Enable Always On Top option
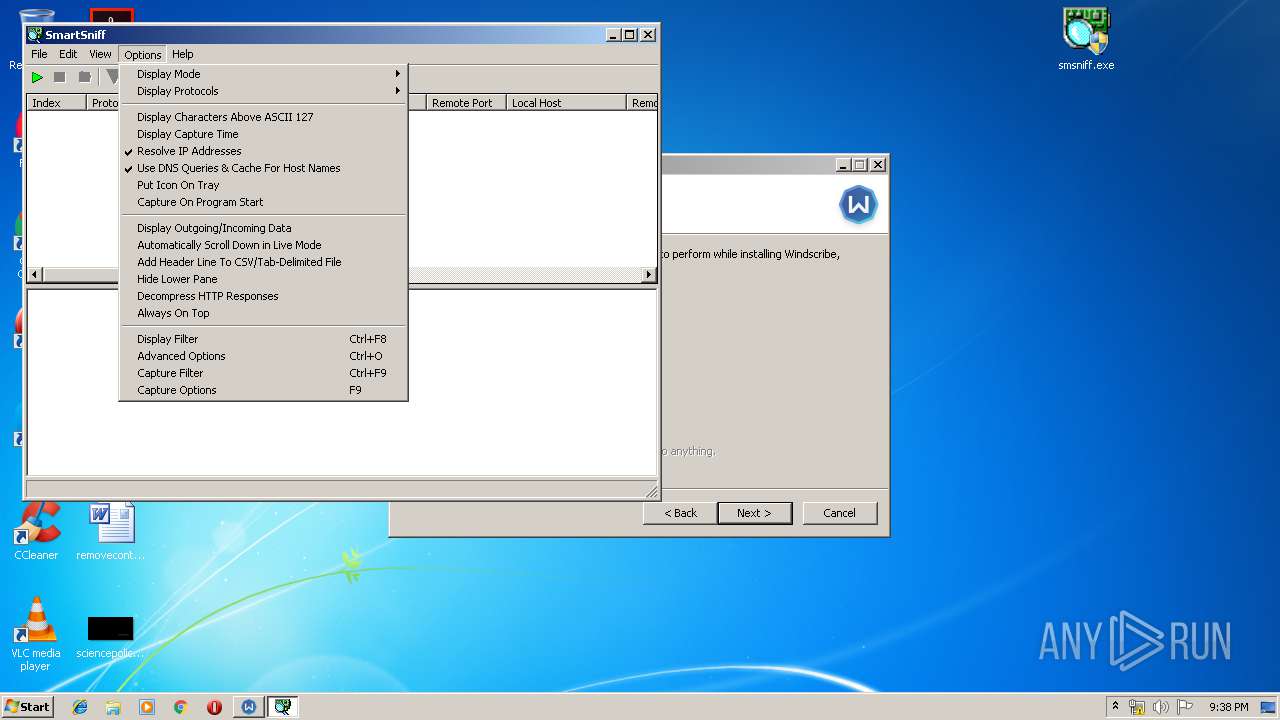Image resolution: width=1280 pixels, height=720 pixels. pyautogui.click(x=264, y=313)
